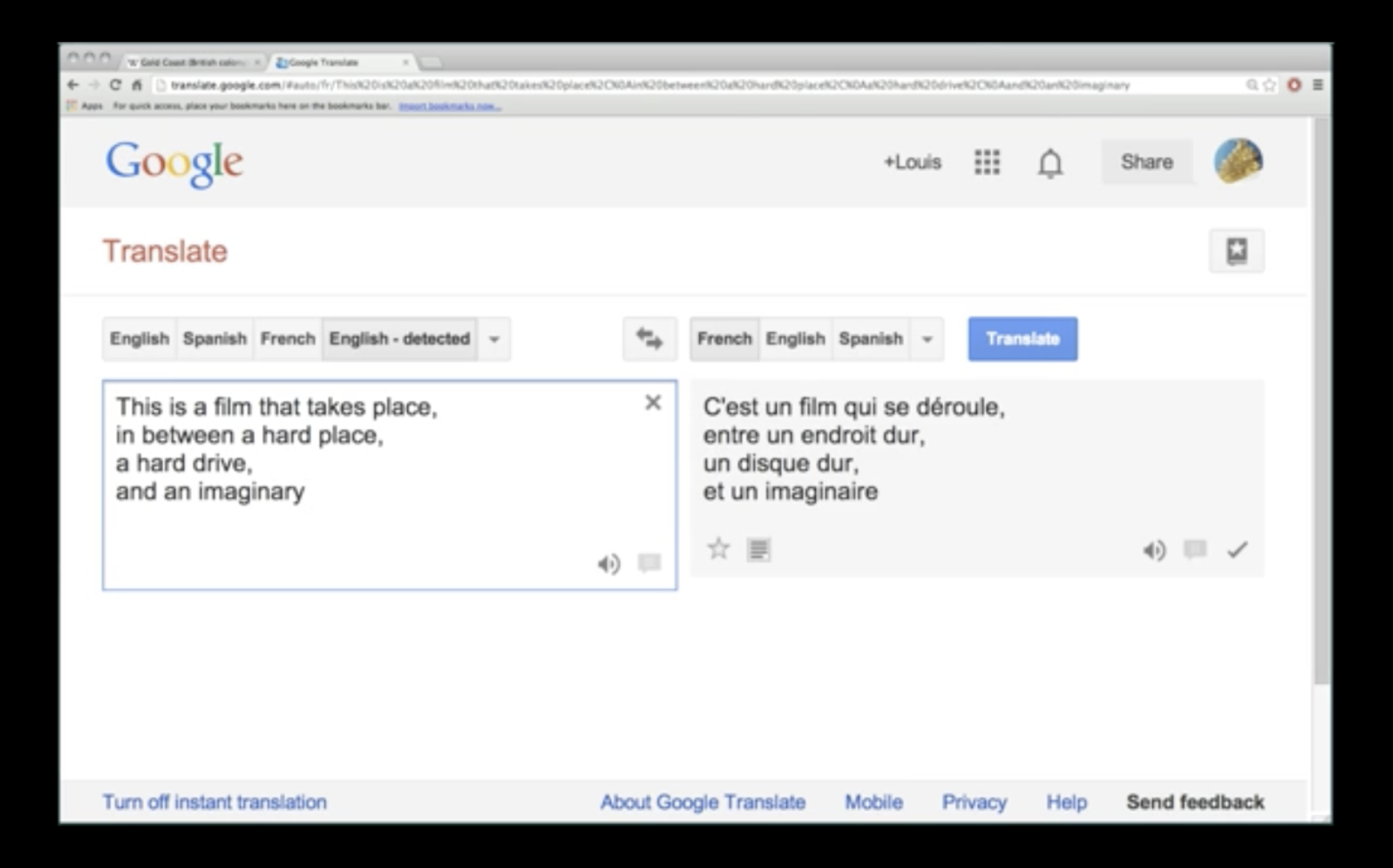Listen to the French translation audio

click(1154, 551)
